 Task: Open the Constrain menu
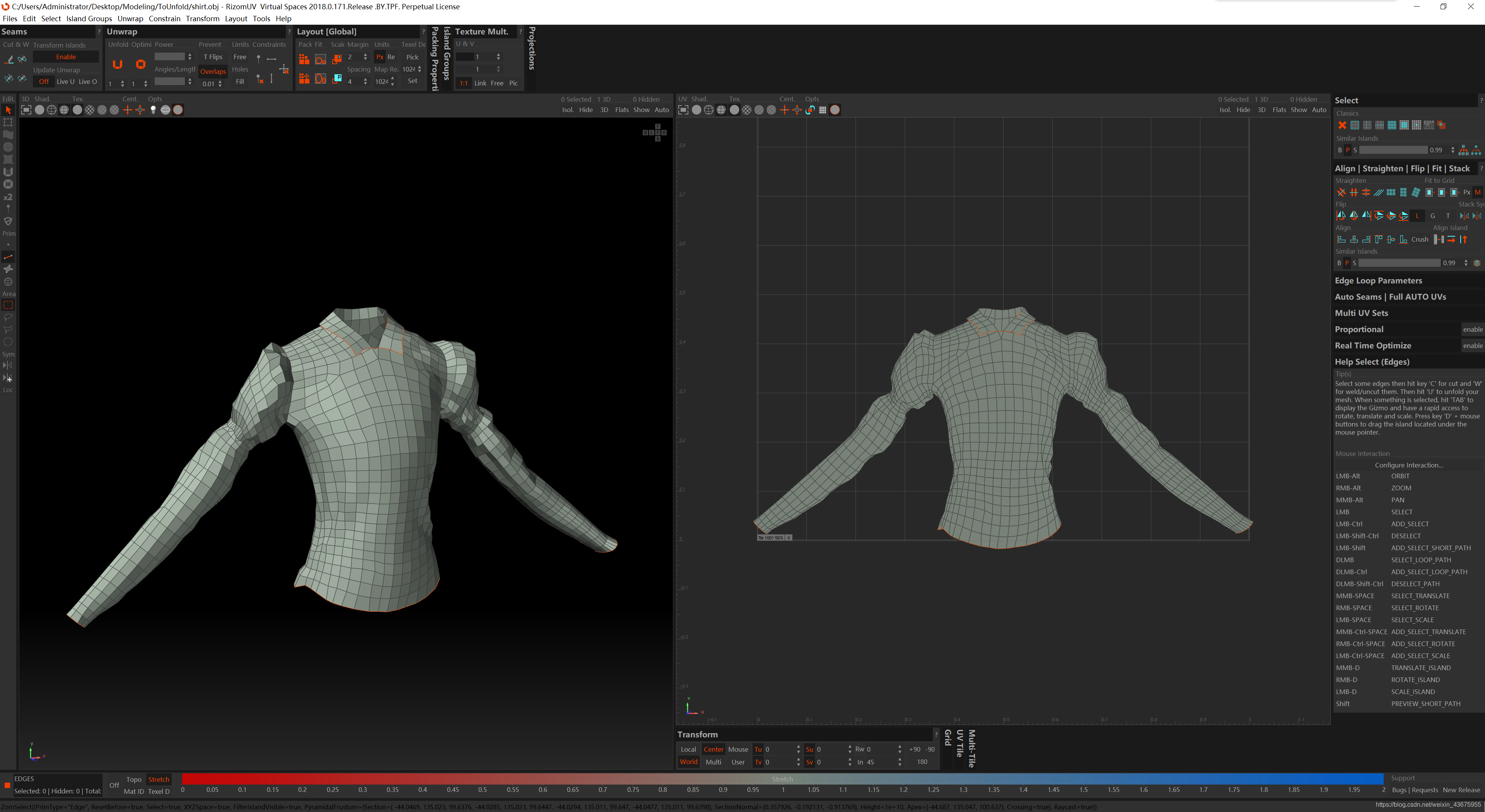pos(164,19)
